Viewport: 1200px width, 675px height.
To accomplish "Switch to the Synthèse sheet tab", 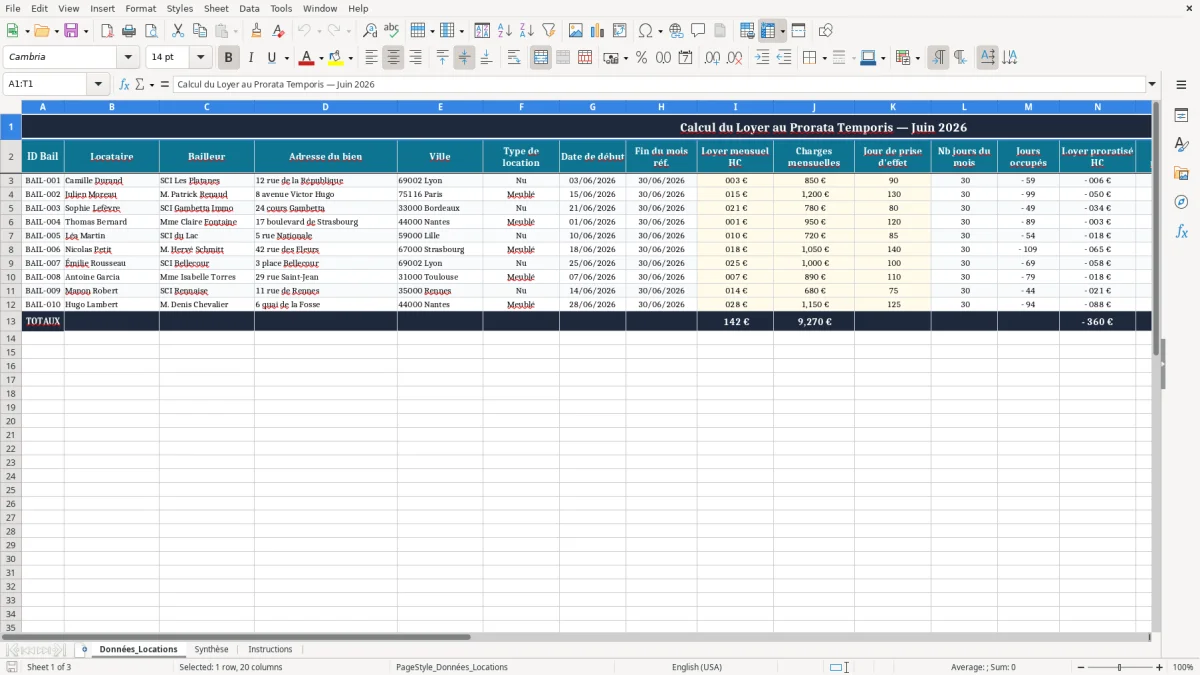I will pyautogui.click(x=211, y=649).
